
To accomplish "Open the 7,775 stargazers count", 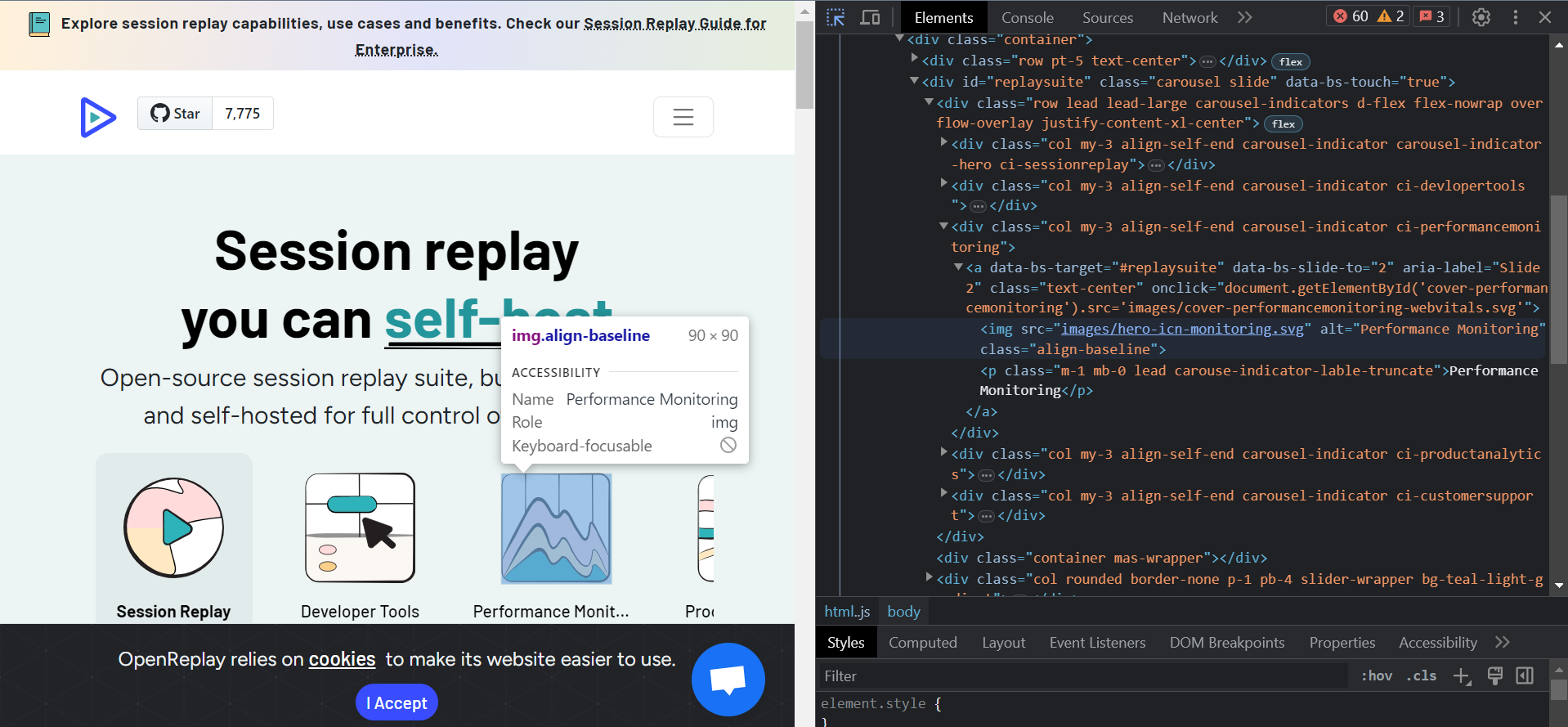I will point(243,114).
